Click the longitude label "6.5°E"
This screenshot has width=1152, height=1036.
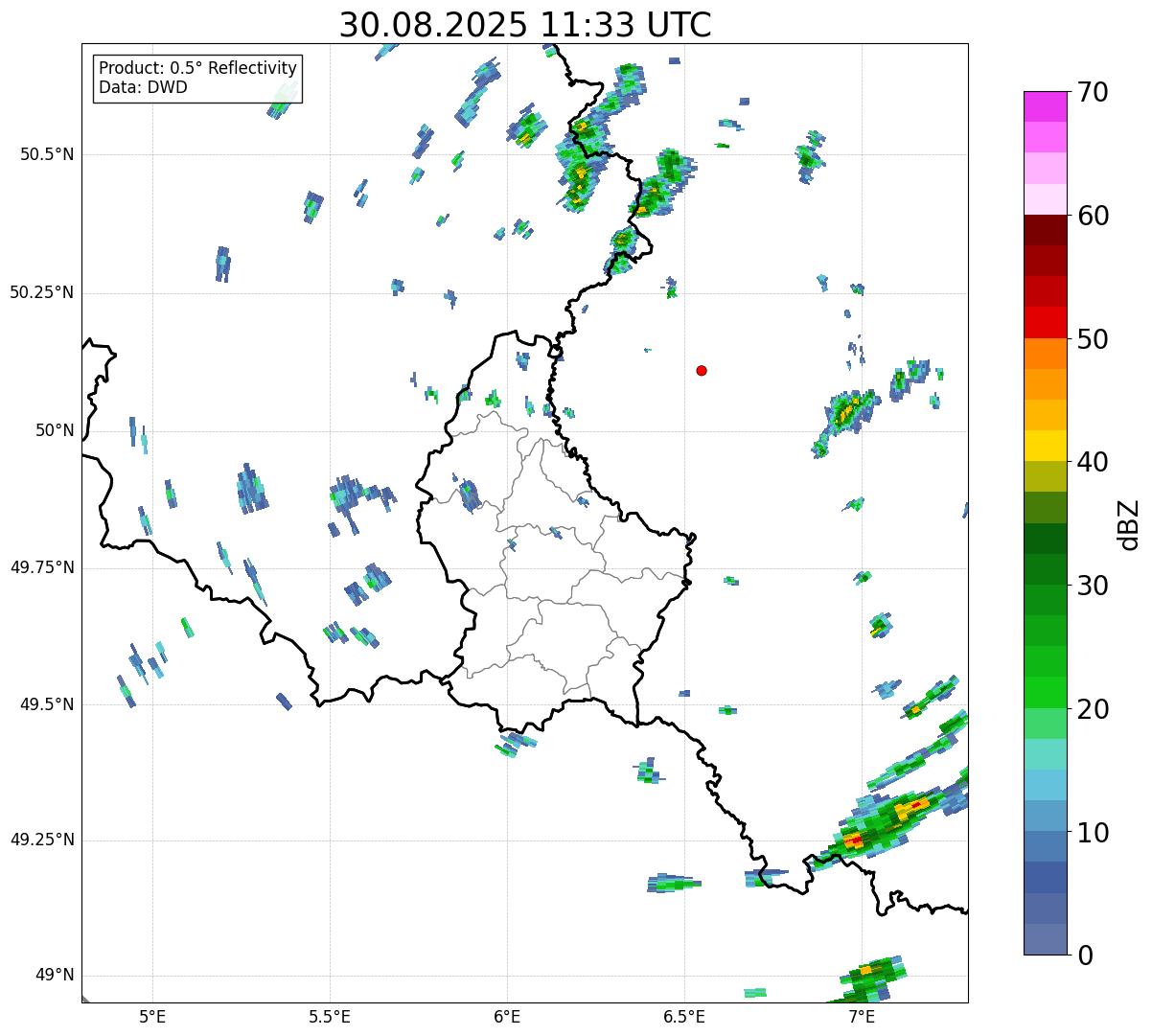coord(684,1016)
